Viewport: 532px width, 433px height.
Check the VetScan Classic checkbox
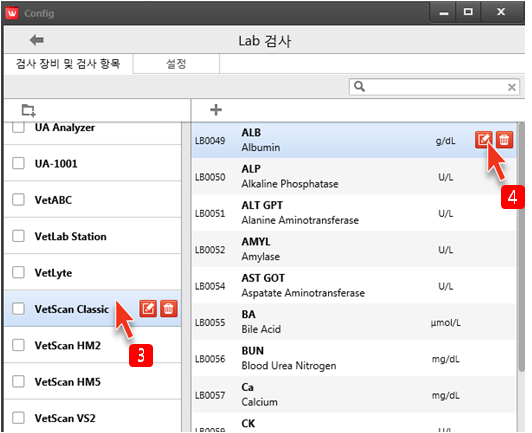coord(18,309)
